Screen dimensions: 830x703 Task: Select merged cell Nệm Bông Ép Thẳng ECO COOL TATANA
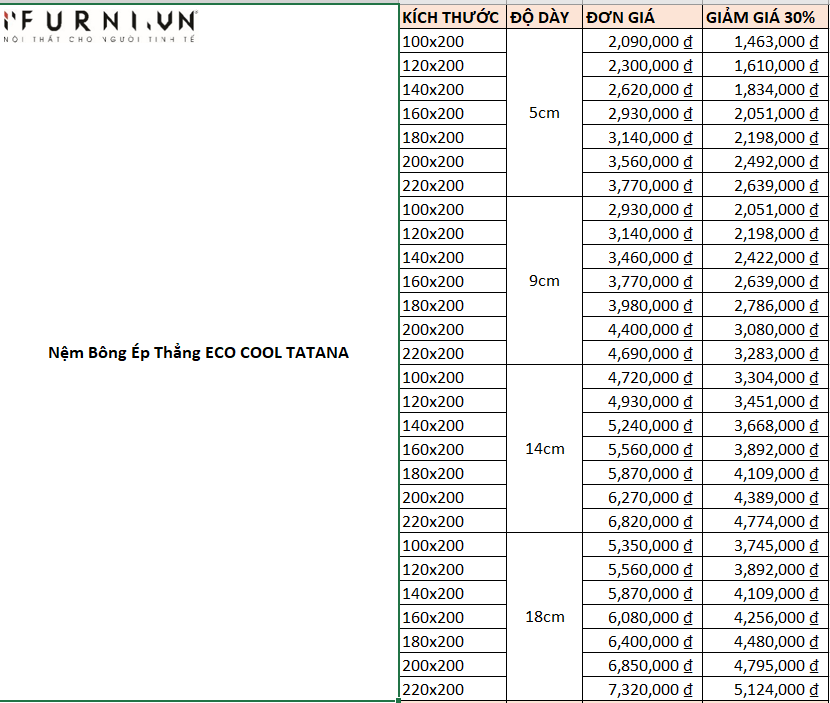(x=199, y=353)
